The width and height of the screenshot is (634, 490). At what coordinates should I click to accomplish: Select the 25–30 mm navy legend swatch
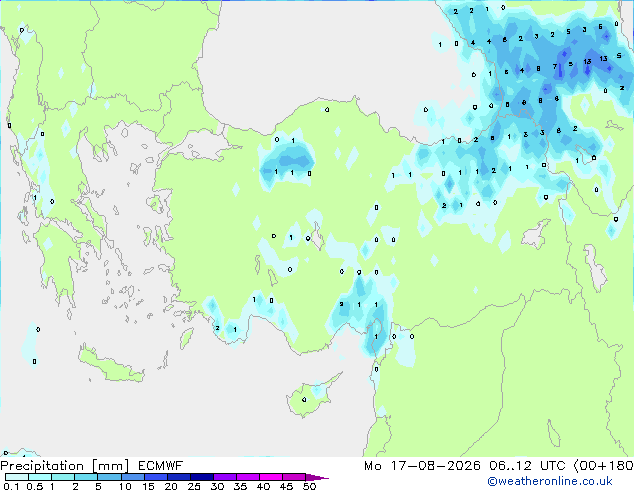pyautogui.click(x=201, y=477)
